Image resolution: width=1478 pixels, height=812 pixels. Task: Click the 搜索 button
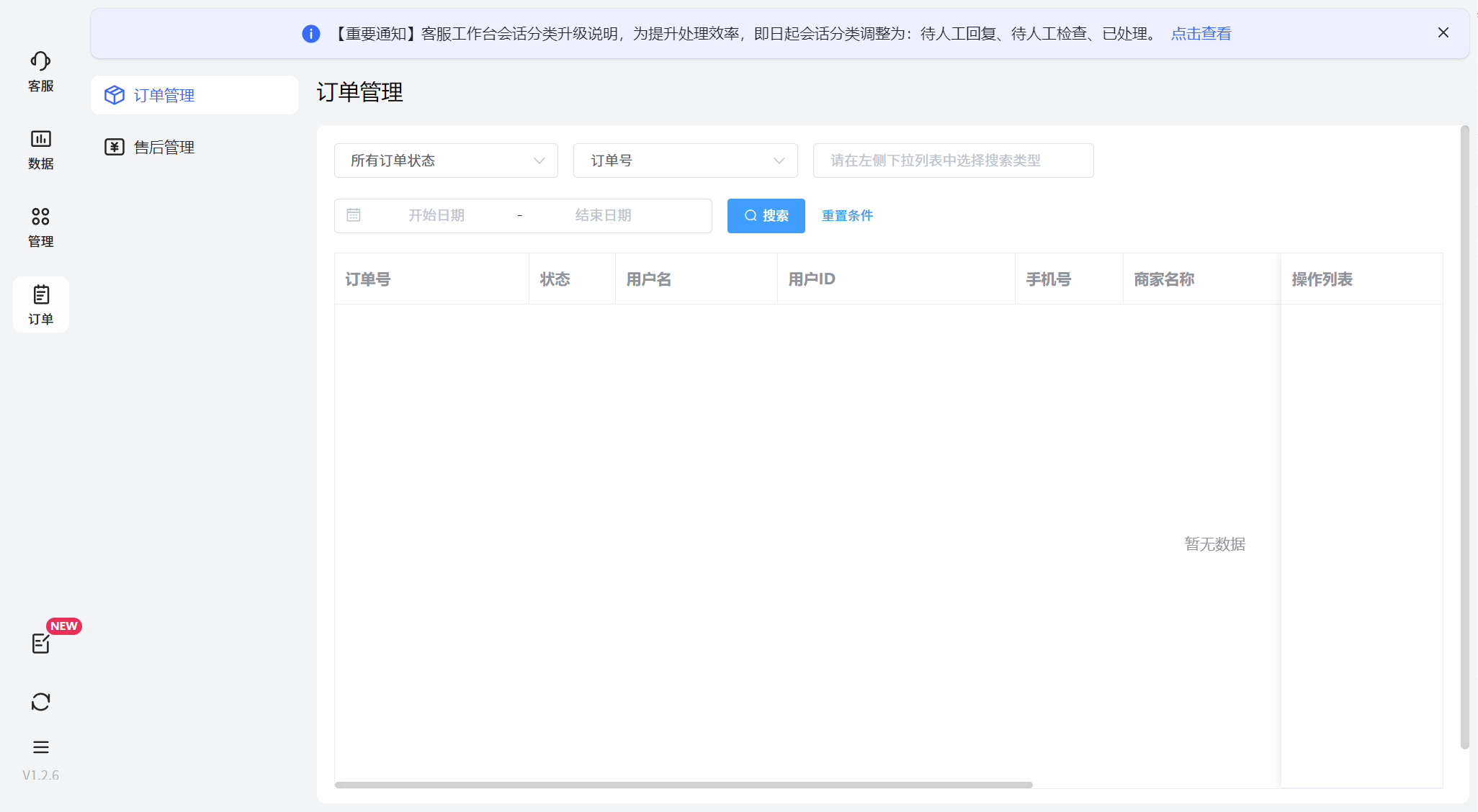coord(766,215)
